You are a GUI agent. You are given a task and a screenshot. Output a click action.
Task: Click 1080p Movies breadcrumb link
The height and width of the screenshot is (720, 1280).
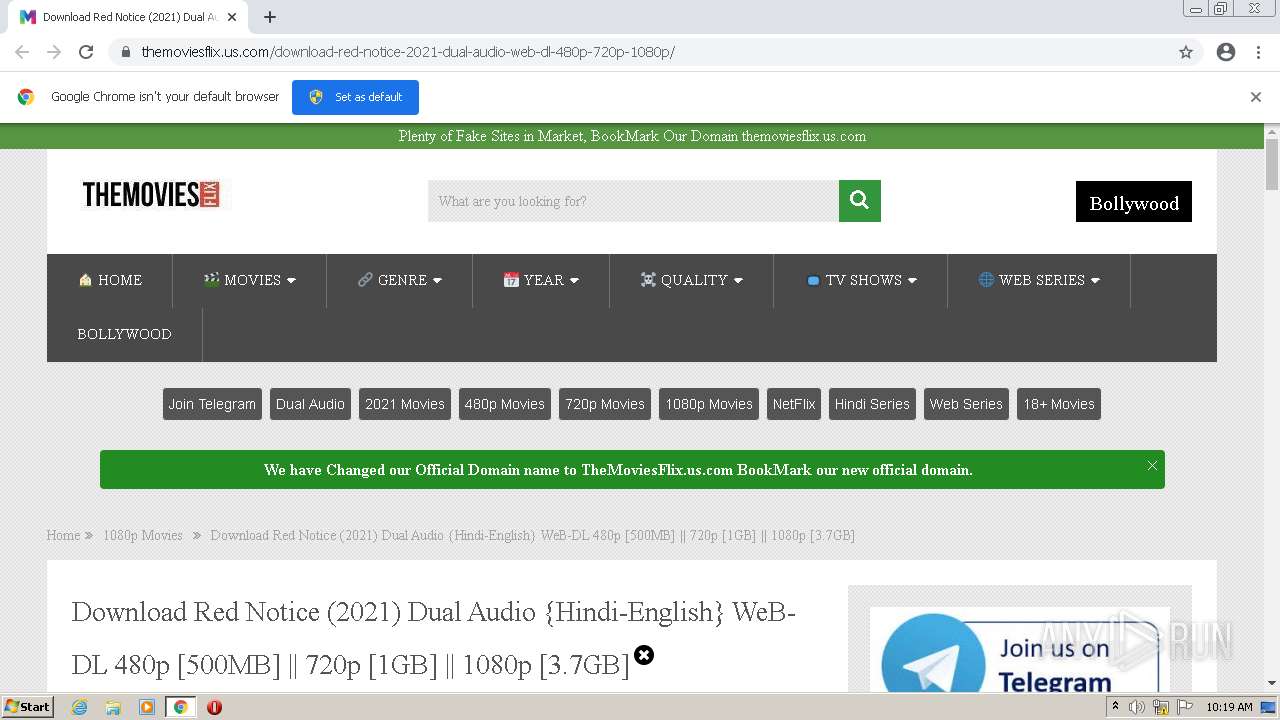[143, 536]
